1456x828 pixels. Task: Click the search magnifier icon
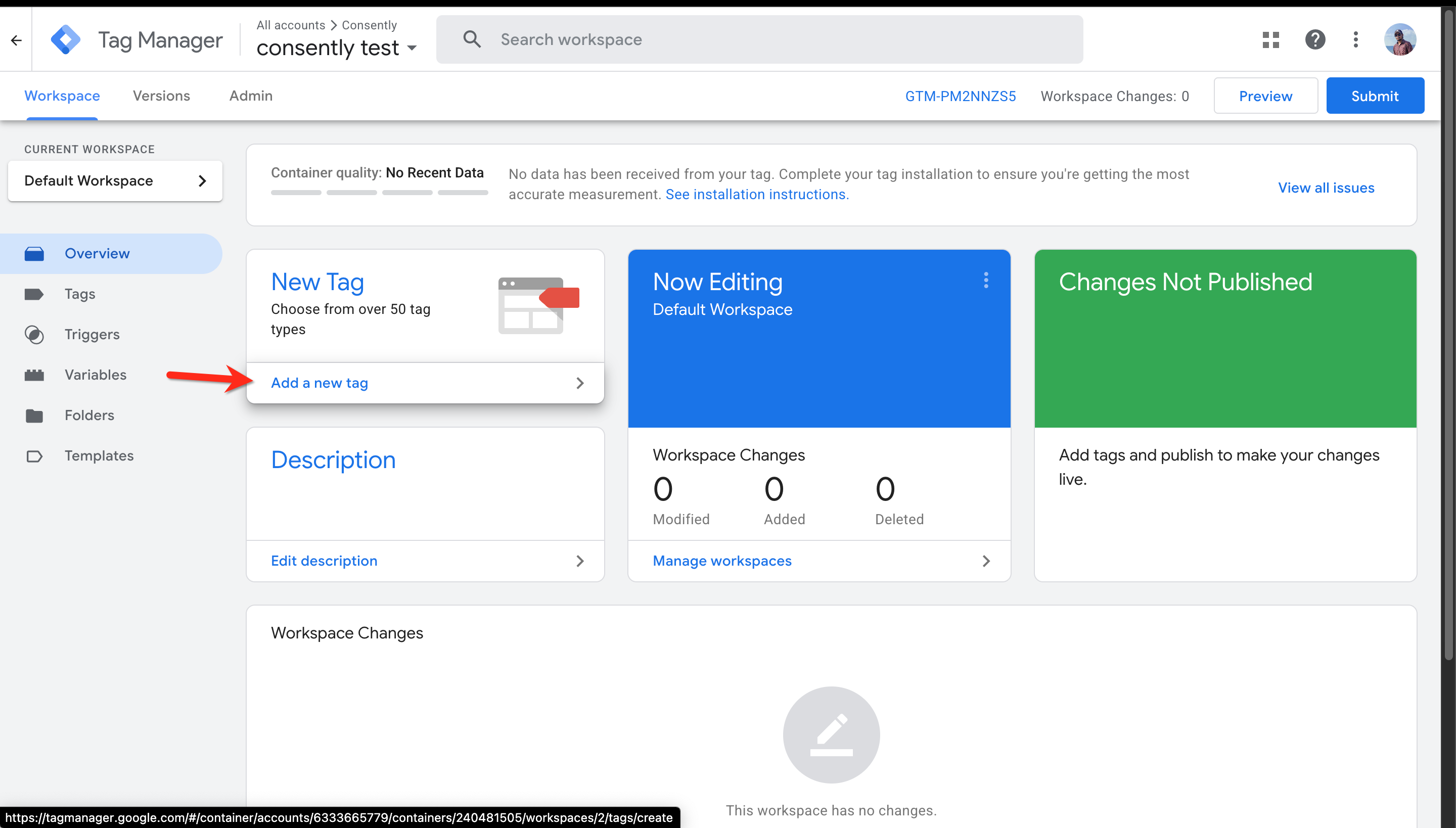point(472,40)
